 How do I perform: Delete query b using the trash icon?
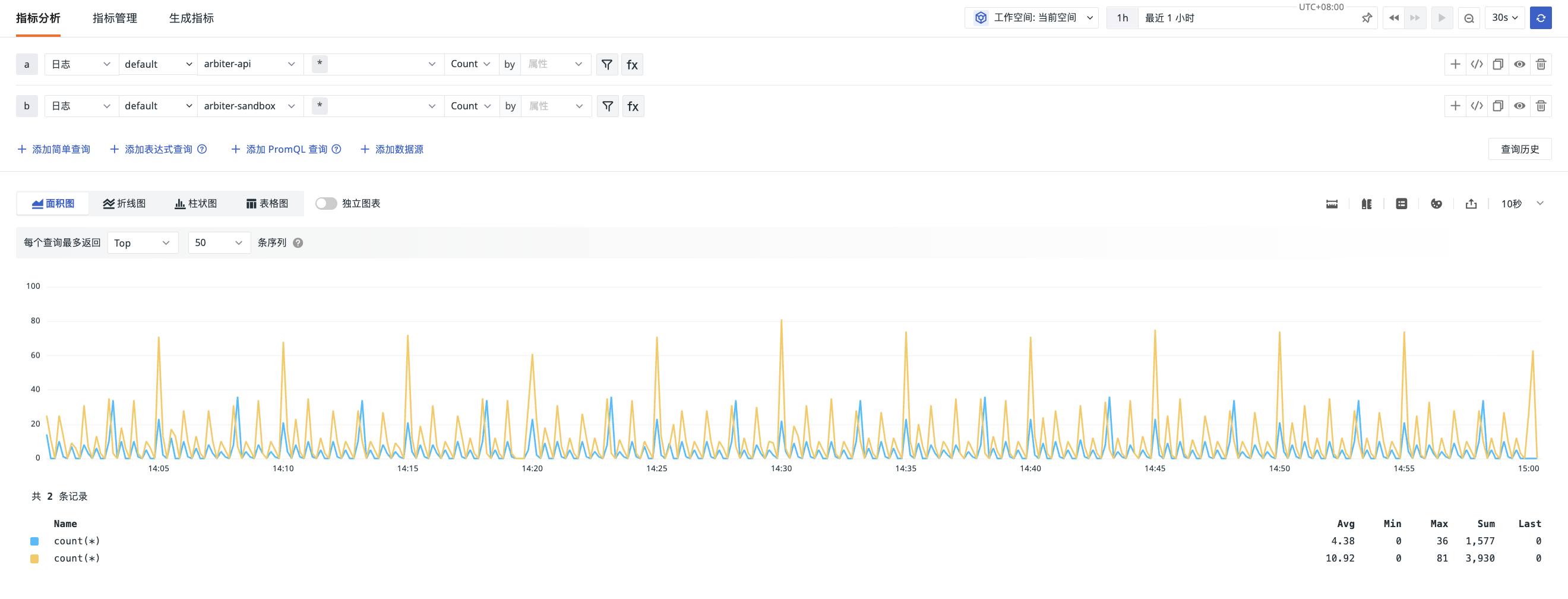[1541, 106]
